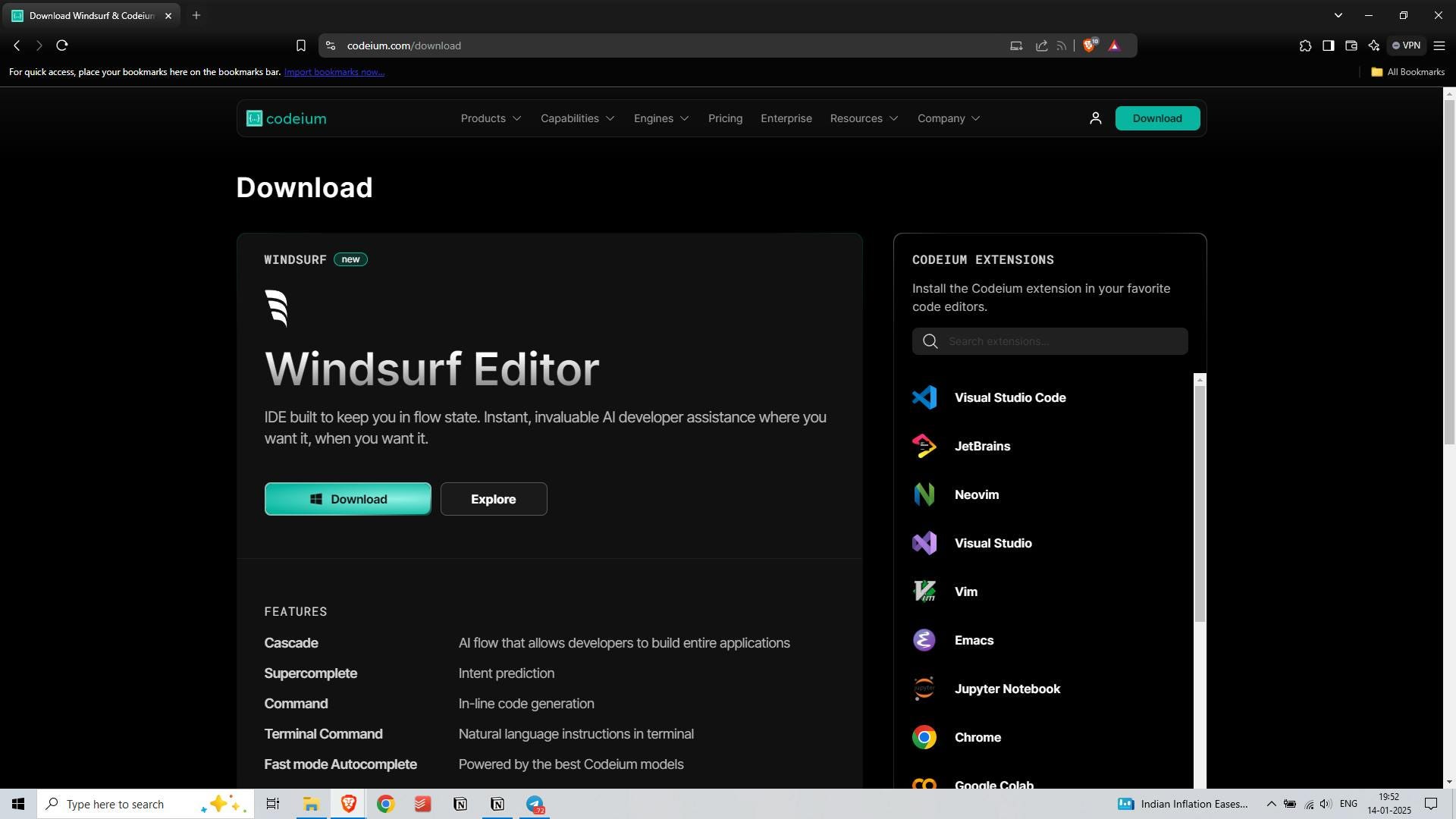
Task: Bookmark this page with bookmark icon
Action: (x=300, y=45)
